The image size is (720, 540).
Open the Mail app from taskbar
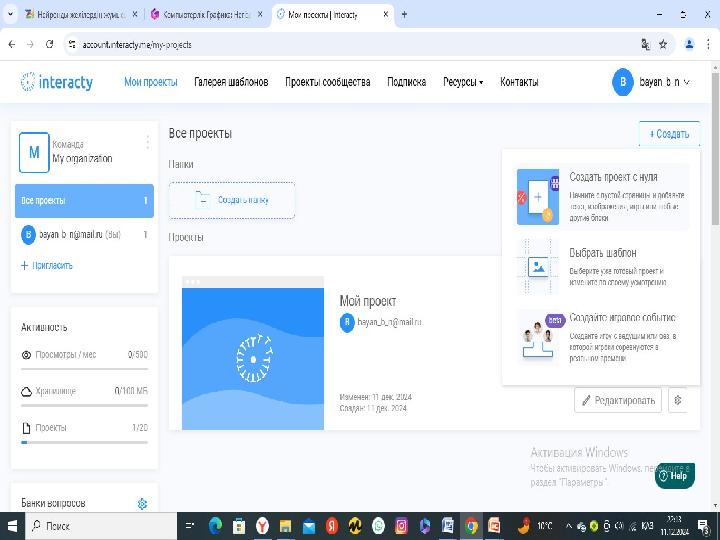tap(309, 526)
